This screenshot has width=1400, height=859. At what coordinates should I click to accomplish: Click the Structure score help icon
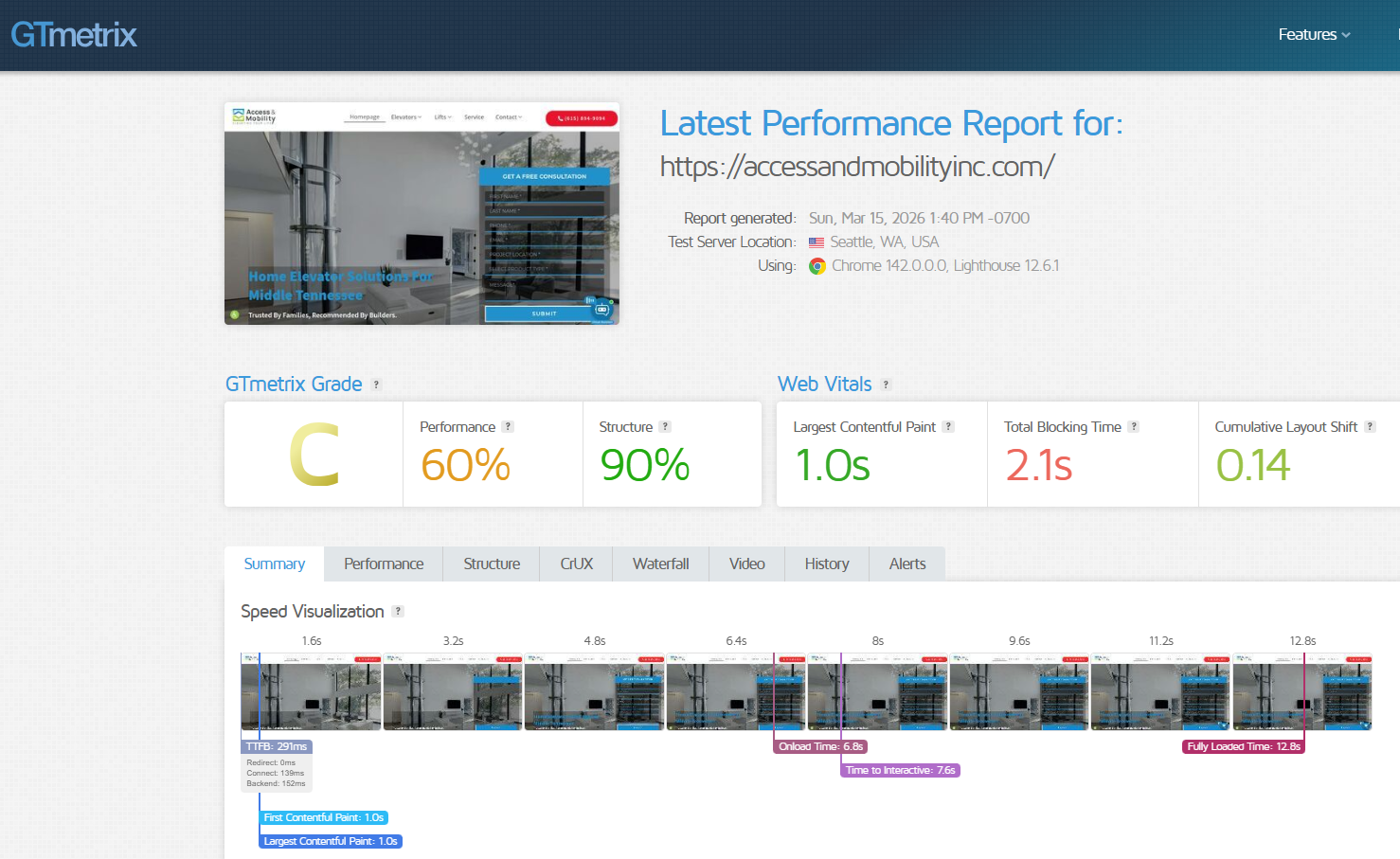[x=665, y=427]
